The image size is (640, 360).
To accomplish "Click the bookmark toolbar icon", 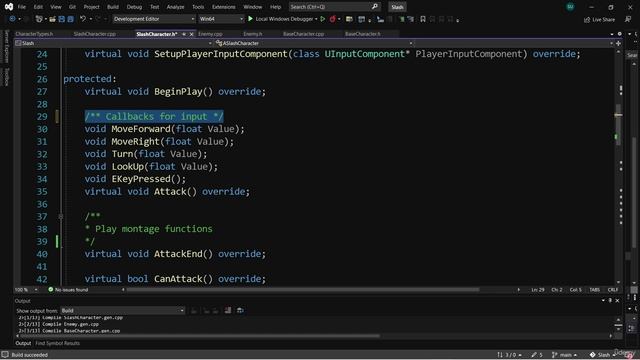I will coord(423,19).
